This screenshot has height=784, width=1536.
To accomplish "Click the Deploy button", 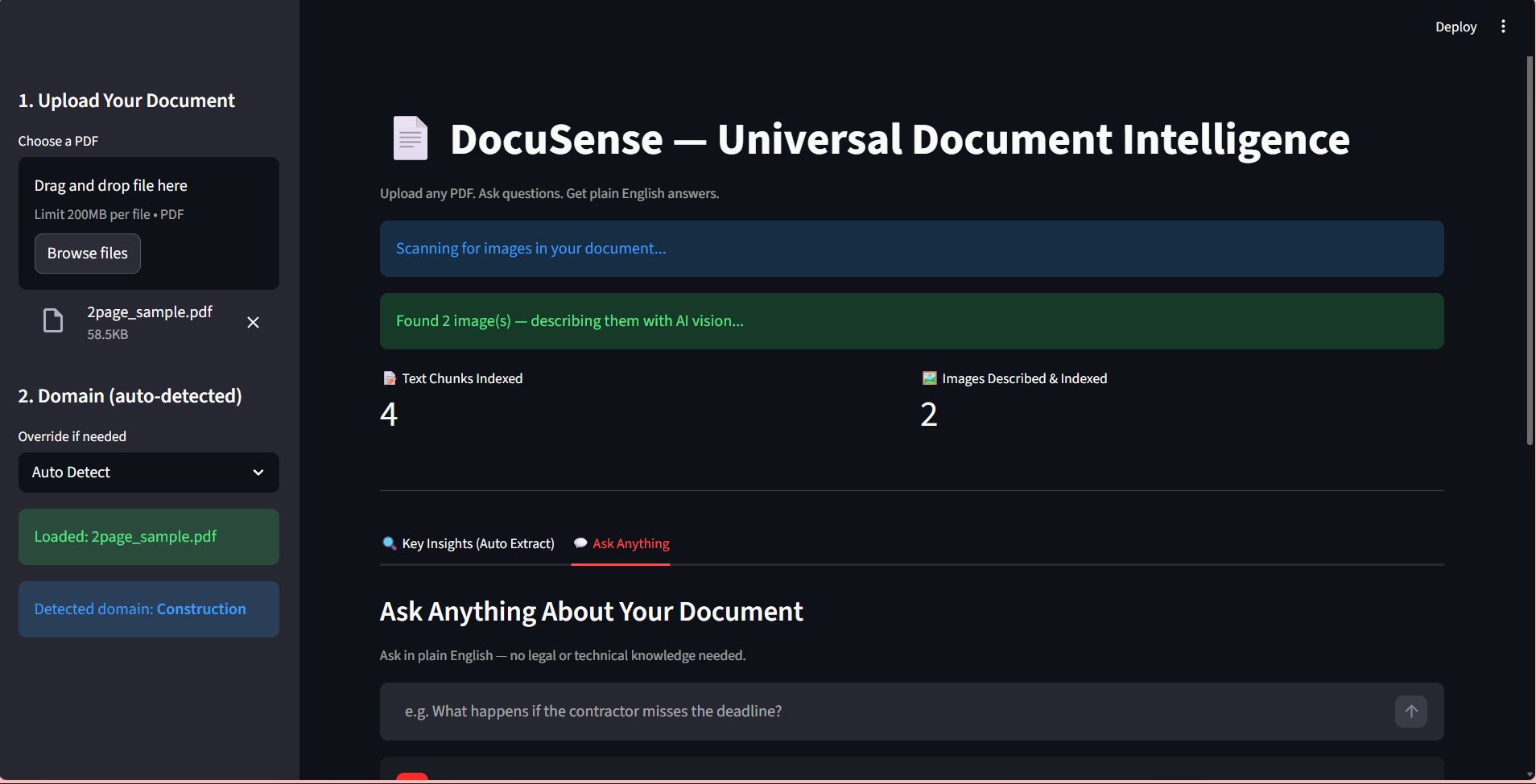I will click(1455, 26).
